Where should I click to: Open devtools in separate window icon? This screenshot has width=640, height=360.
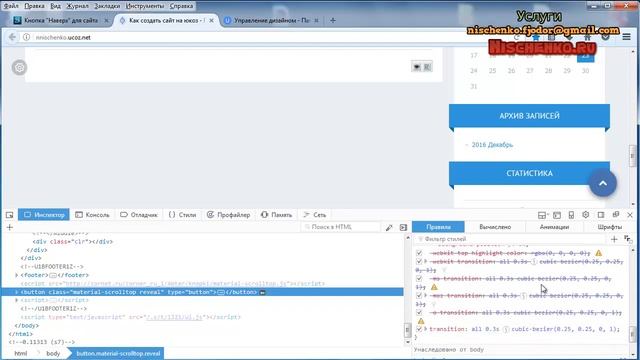click(x=616, y=215)
